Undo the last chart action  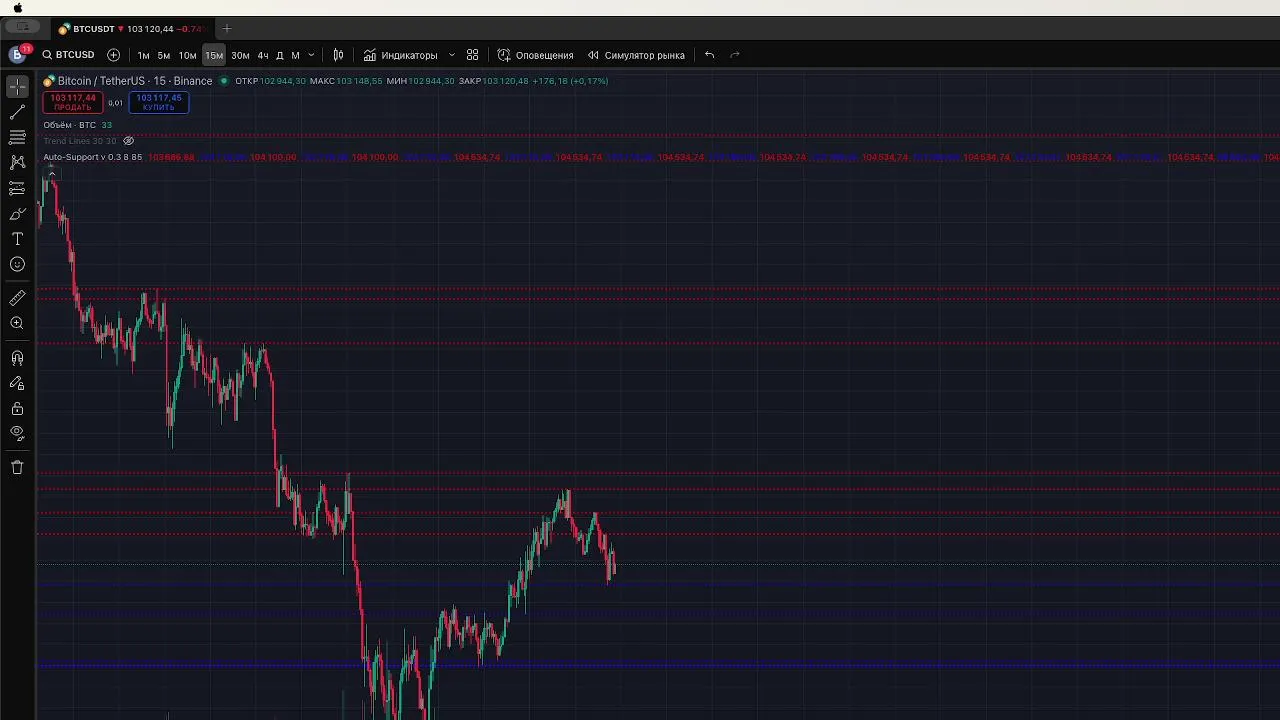coord(709,55)
